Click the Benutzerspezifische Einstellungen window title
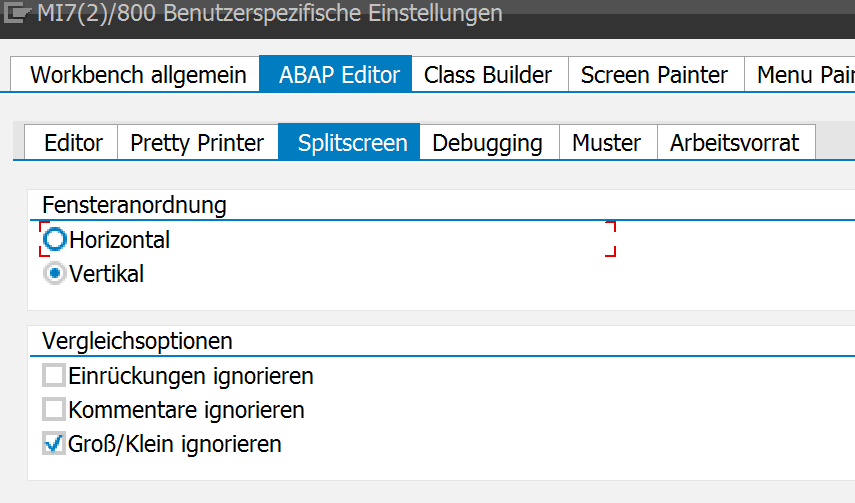Screen dimensions: 855x503 point(333,13)
